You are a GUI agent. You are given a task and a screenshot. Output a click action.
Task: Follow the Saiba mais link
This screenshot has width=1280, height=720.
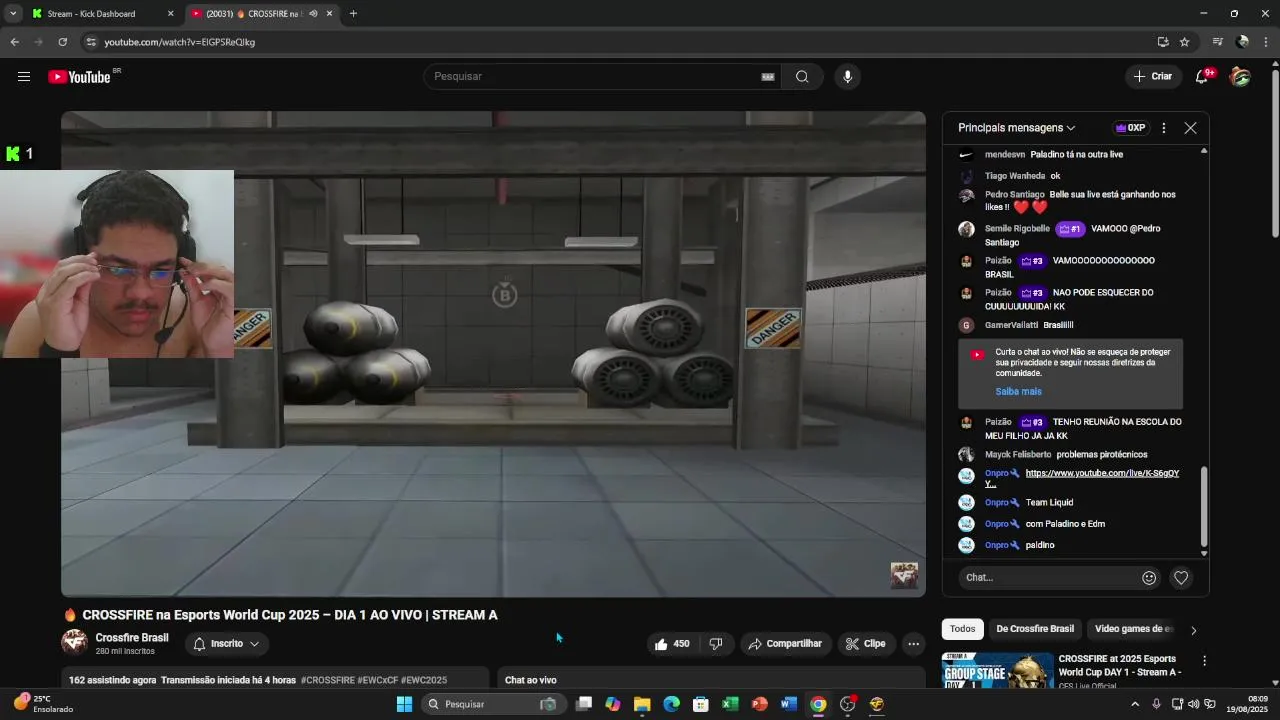[x=1018, y=392]
